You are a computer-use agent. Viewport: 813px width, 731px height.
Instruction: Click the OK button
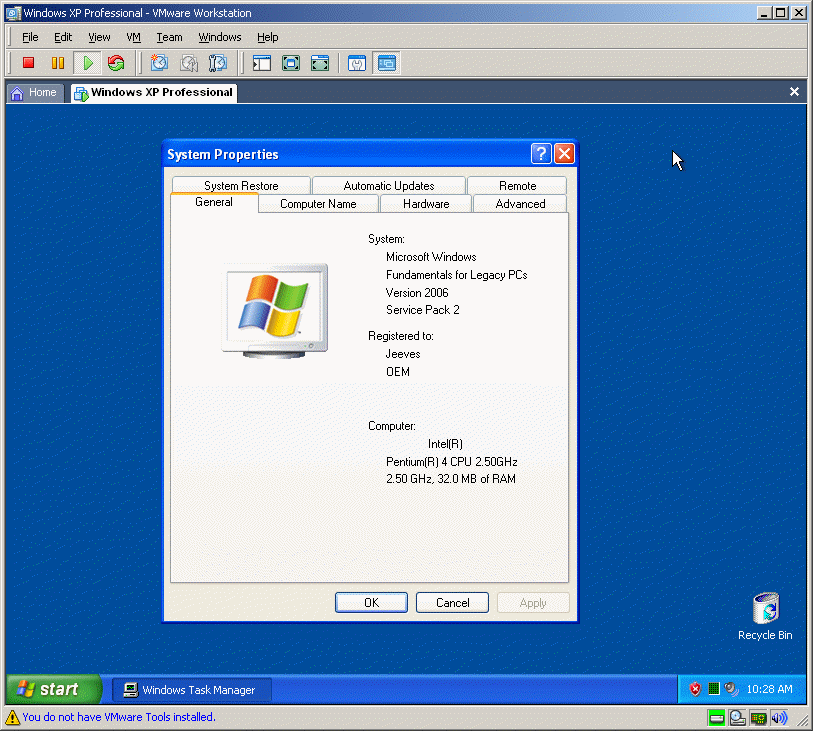pos(371,603)
